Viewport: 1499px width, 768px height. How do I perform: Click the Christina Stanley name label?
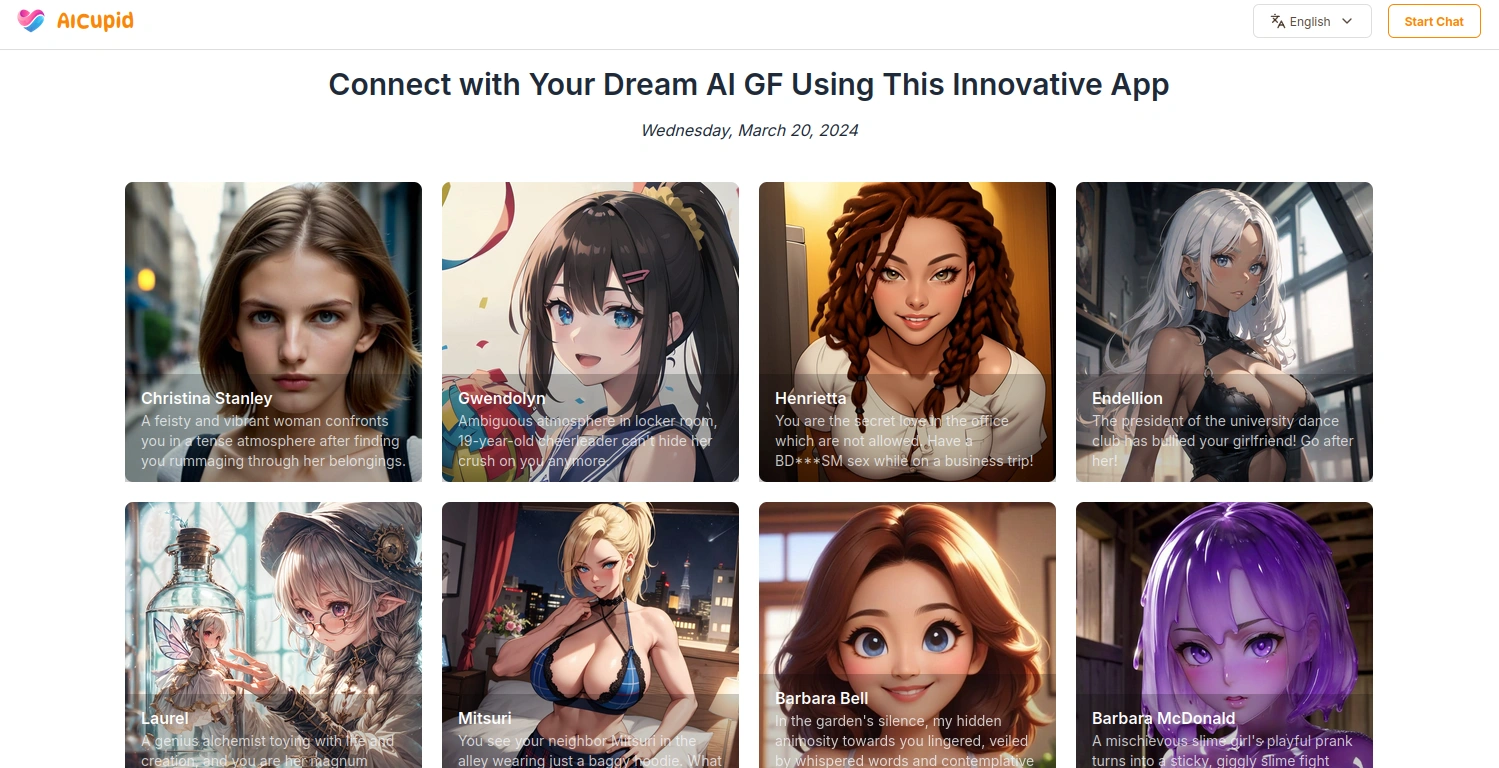(x=206, y=398)
